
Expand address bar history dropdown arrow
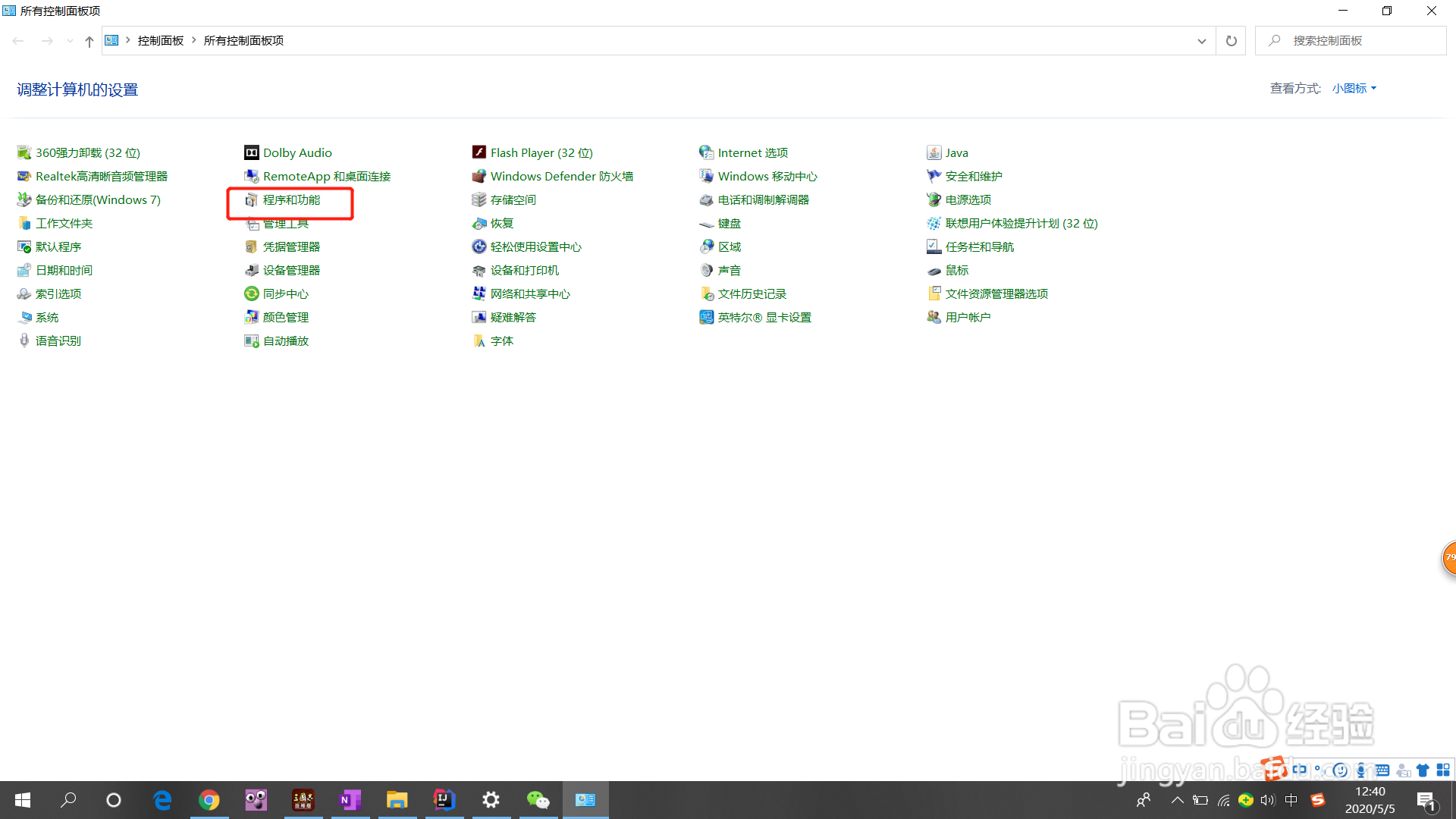(x=1201, y=41)
